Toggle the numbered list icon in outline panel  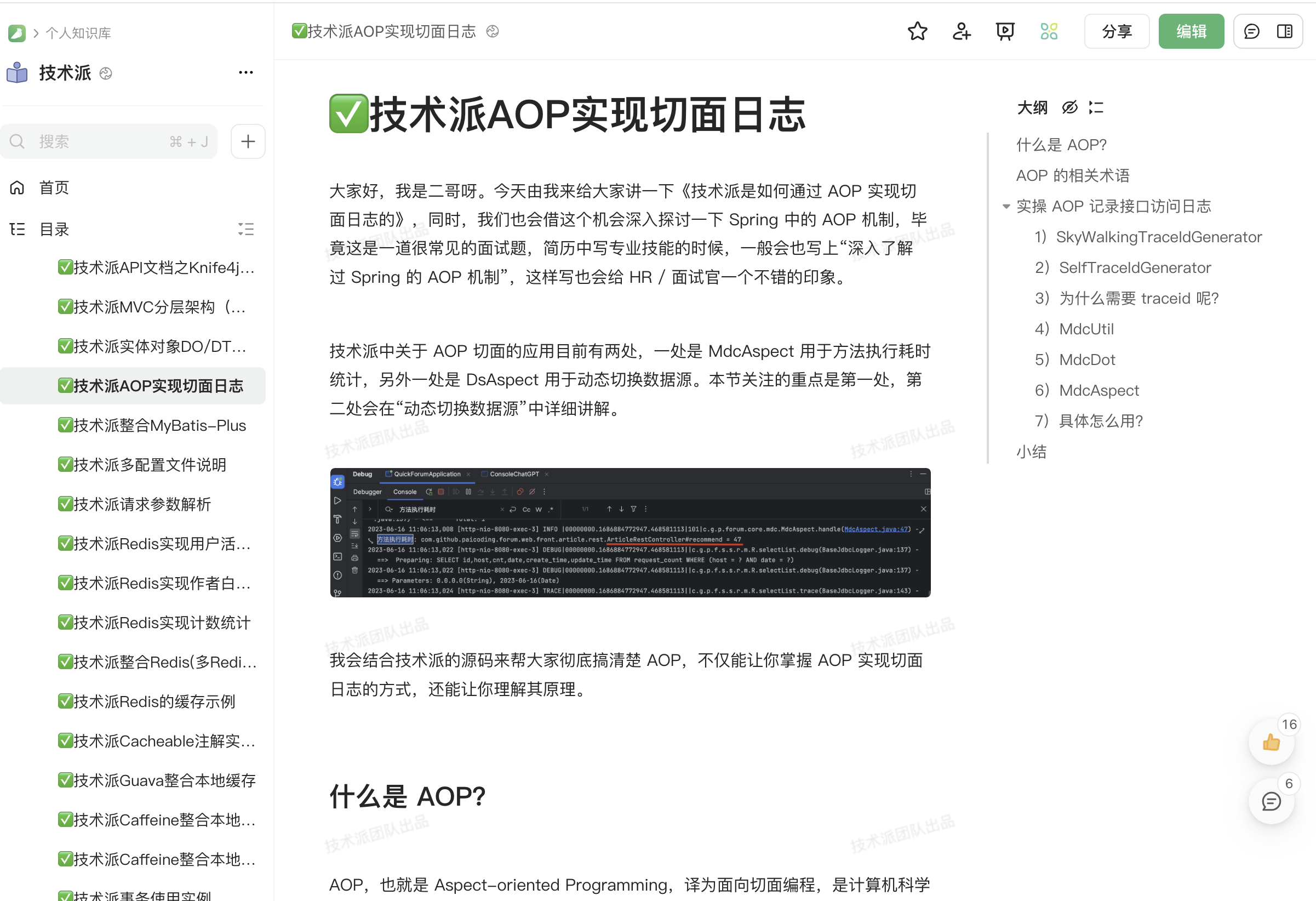(1095, 107)
